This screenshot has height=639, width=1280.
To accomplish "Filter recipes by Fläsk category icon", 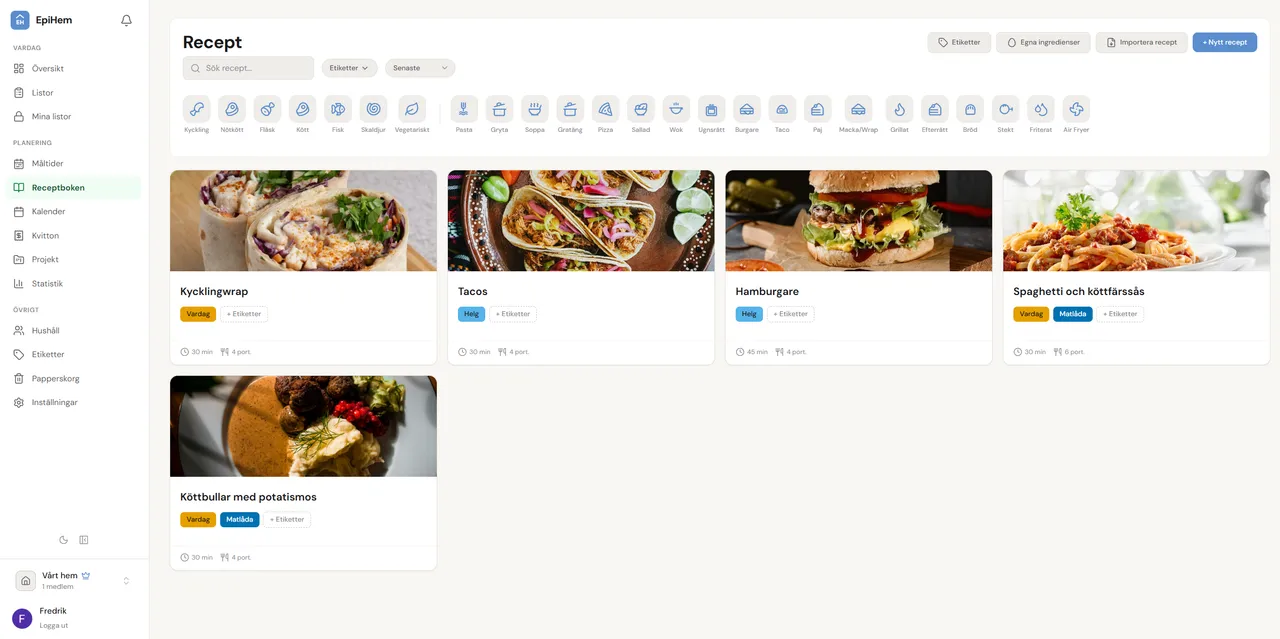I will point(267,109).
